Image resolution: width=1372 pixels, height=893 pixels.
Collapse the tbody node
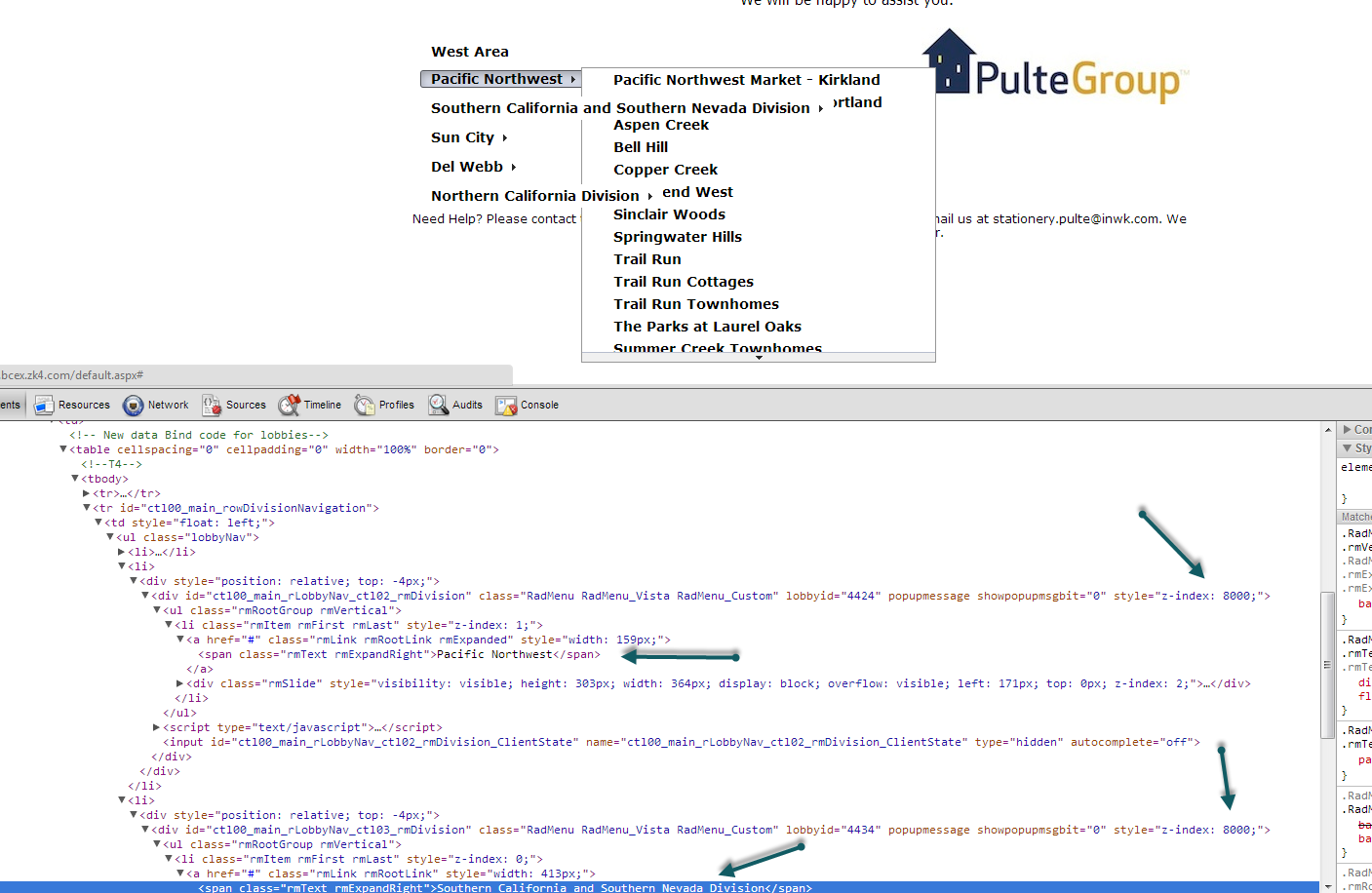click(x=75, y=479)
